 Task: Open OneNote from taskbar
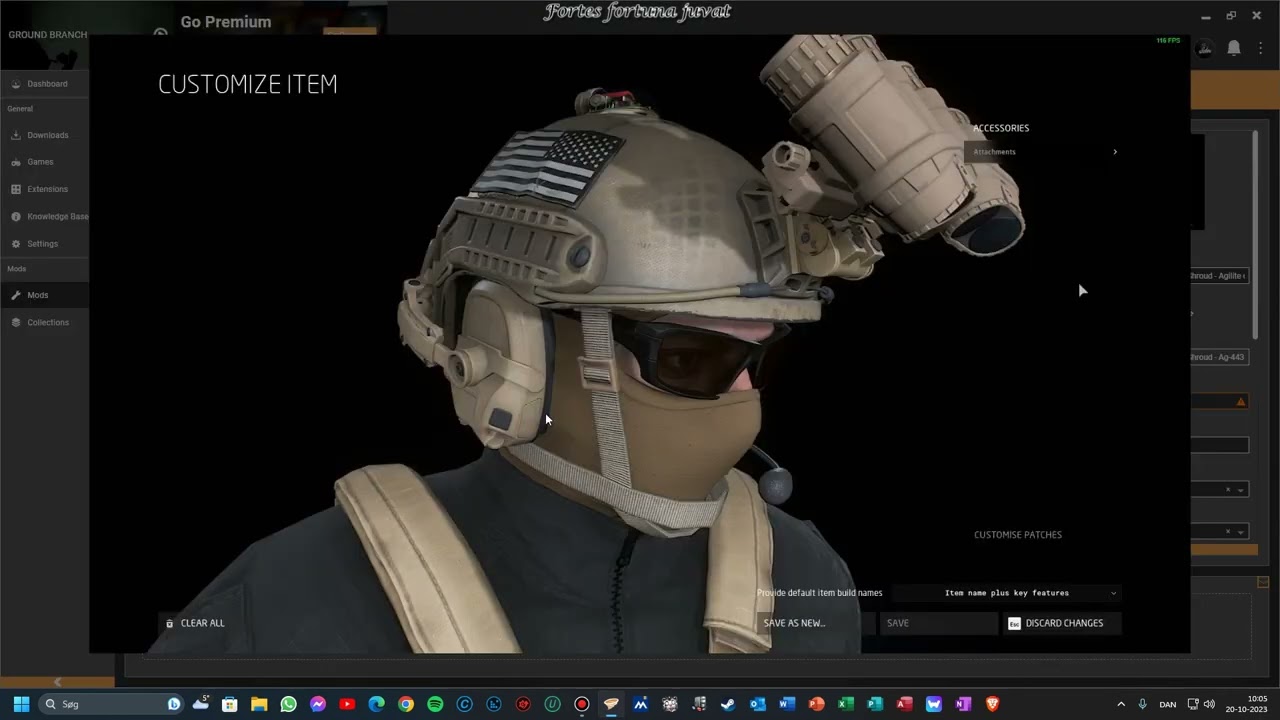963,704
